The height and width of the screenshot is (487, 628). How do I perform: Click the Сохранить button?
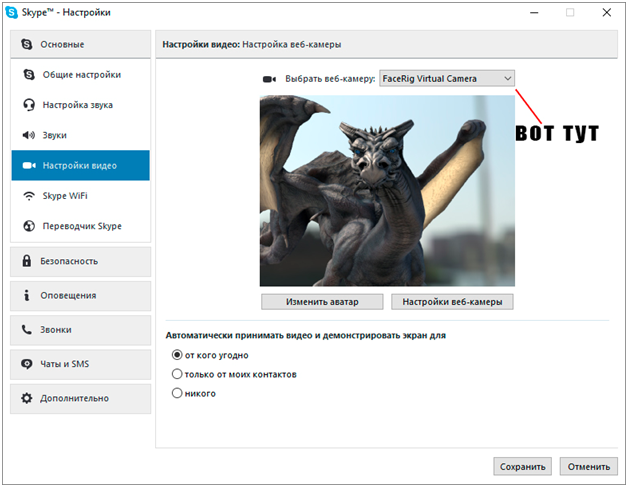pyautogui.click(x=522, y=467)
